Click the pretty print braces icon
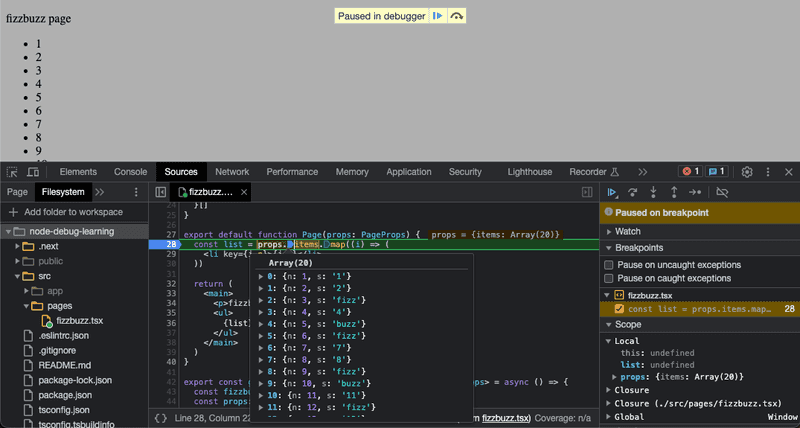This screenshot has height=428, width=800. point(161,418)
